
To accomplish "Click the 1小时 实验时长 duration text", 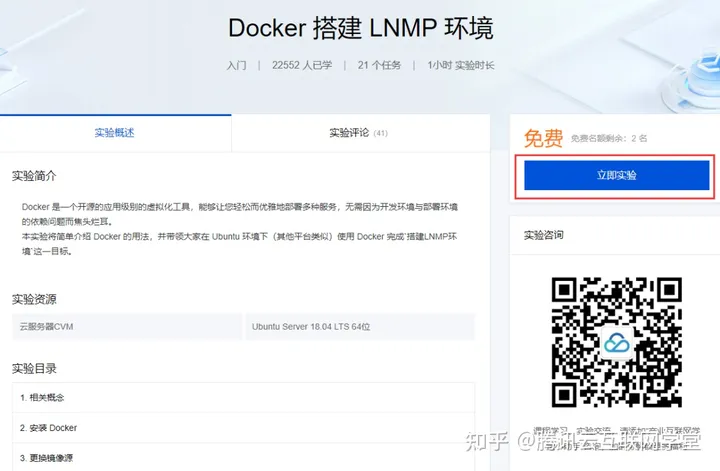I will click(461, 65).
